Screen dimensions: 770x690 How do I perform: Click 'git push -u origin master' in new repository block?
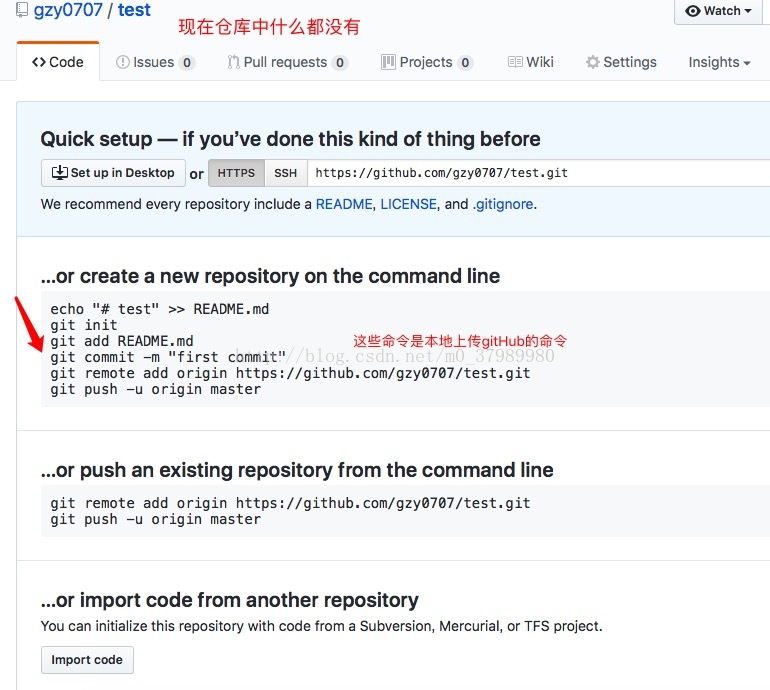tap(156, 389)
